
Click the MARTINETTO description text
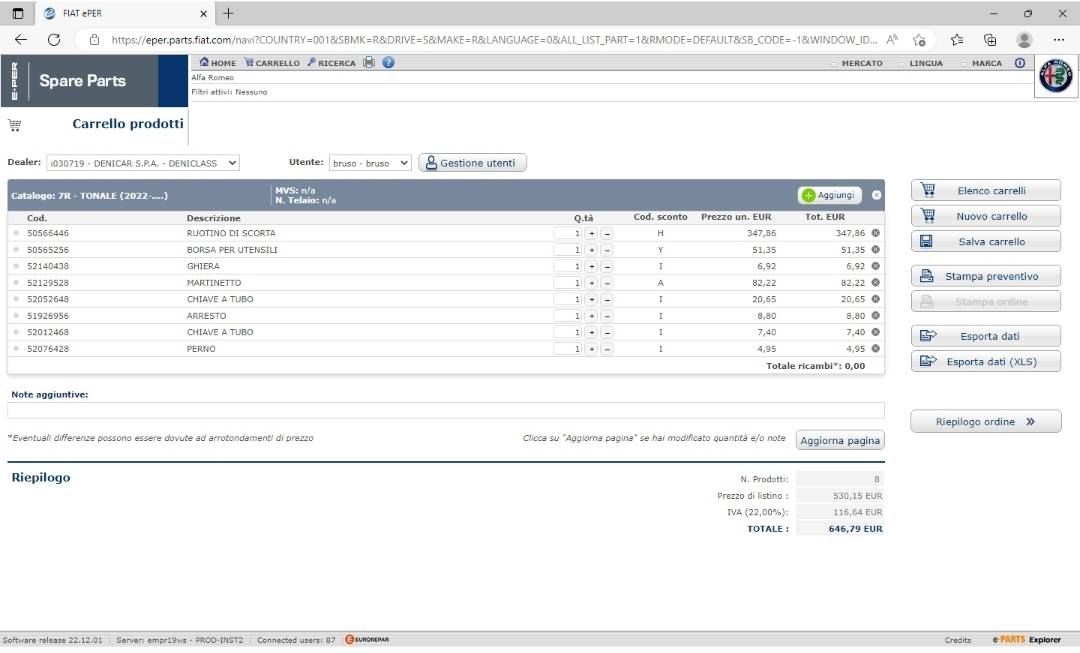coord(214,283)
